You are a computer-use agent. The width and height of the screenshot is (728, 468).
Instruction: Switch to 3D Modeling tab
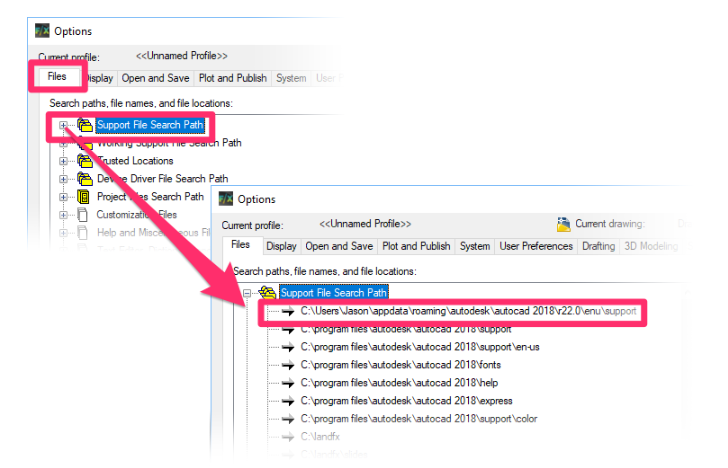(x=651, y=247)
